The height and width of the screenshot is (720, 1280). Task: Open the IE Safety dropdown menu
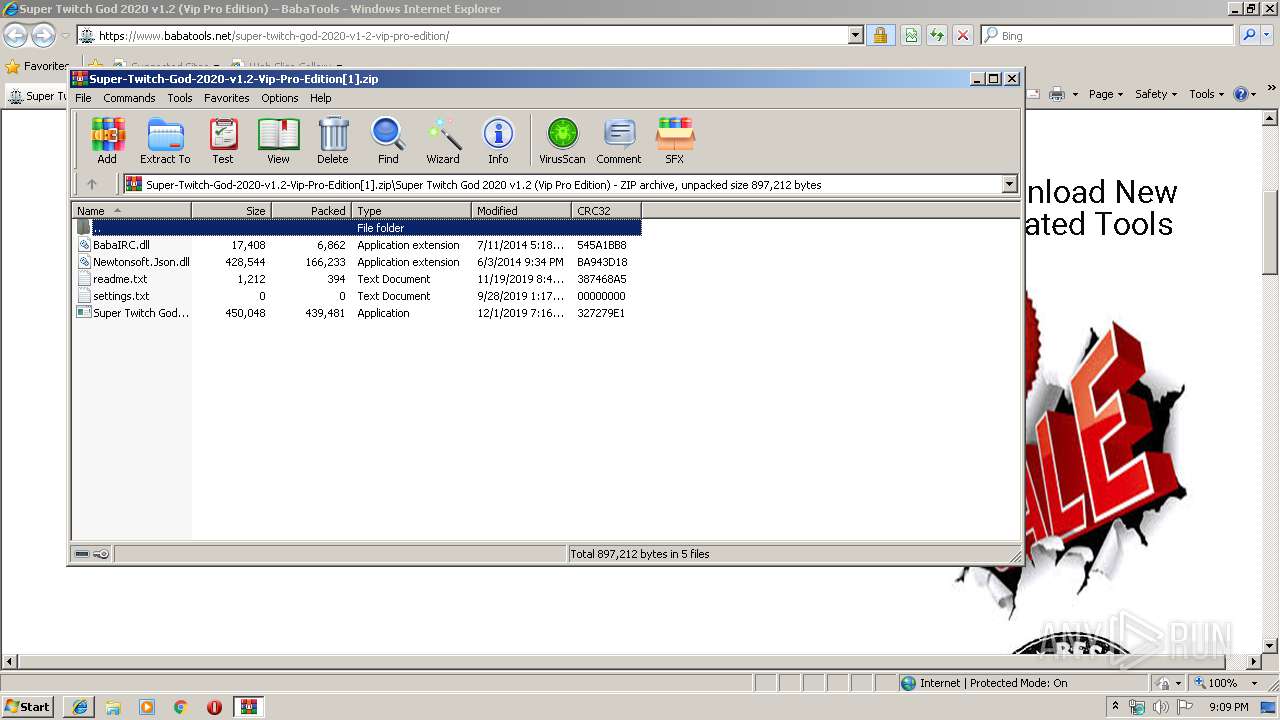pyautogui.click(x=1157, y=94)
